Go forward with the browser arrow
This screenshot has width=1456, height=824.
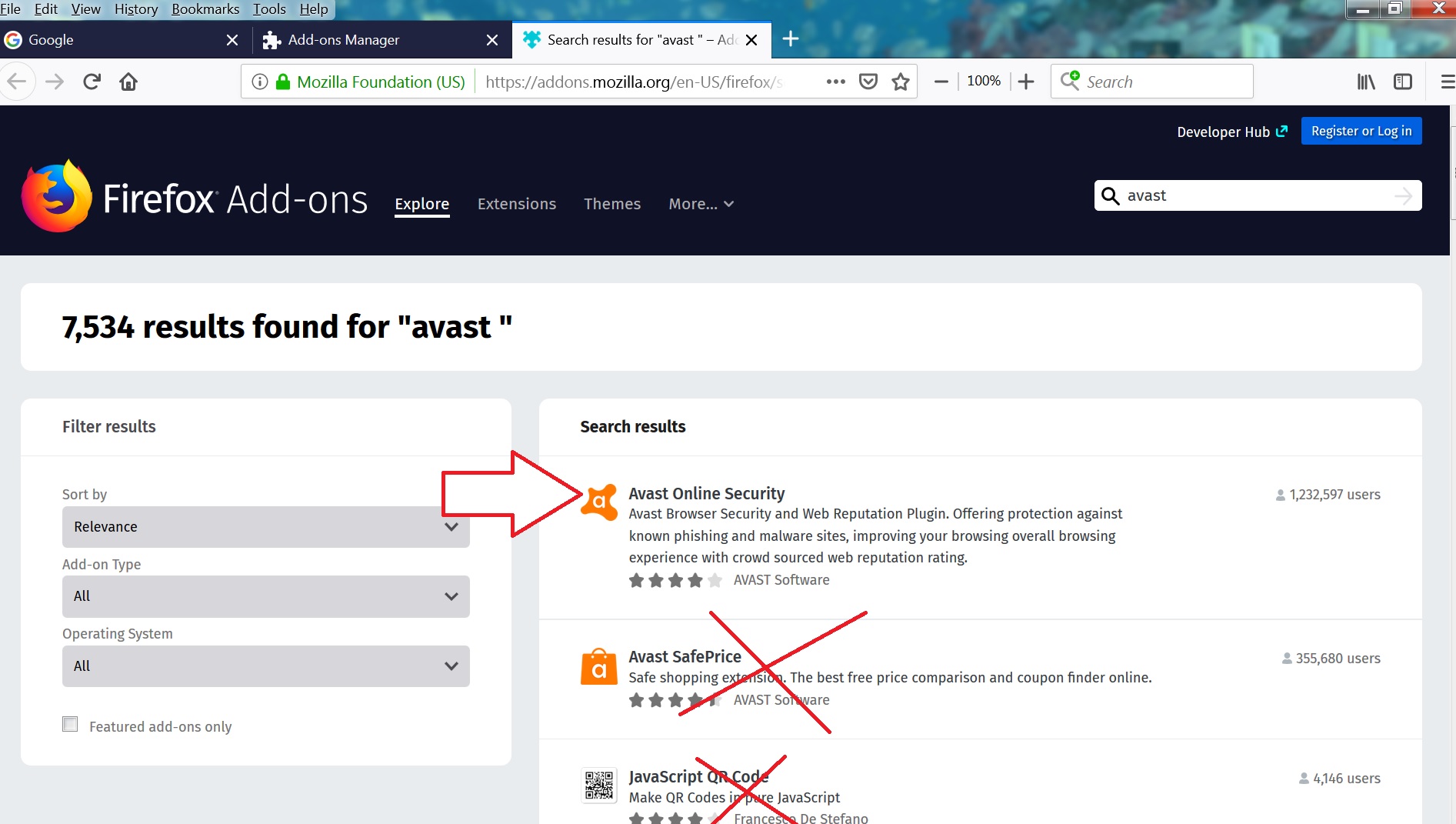coord(55,82)
